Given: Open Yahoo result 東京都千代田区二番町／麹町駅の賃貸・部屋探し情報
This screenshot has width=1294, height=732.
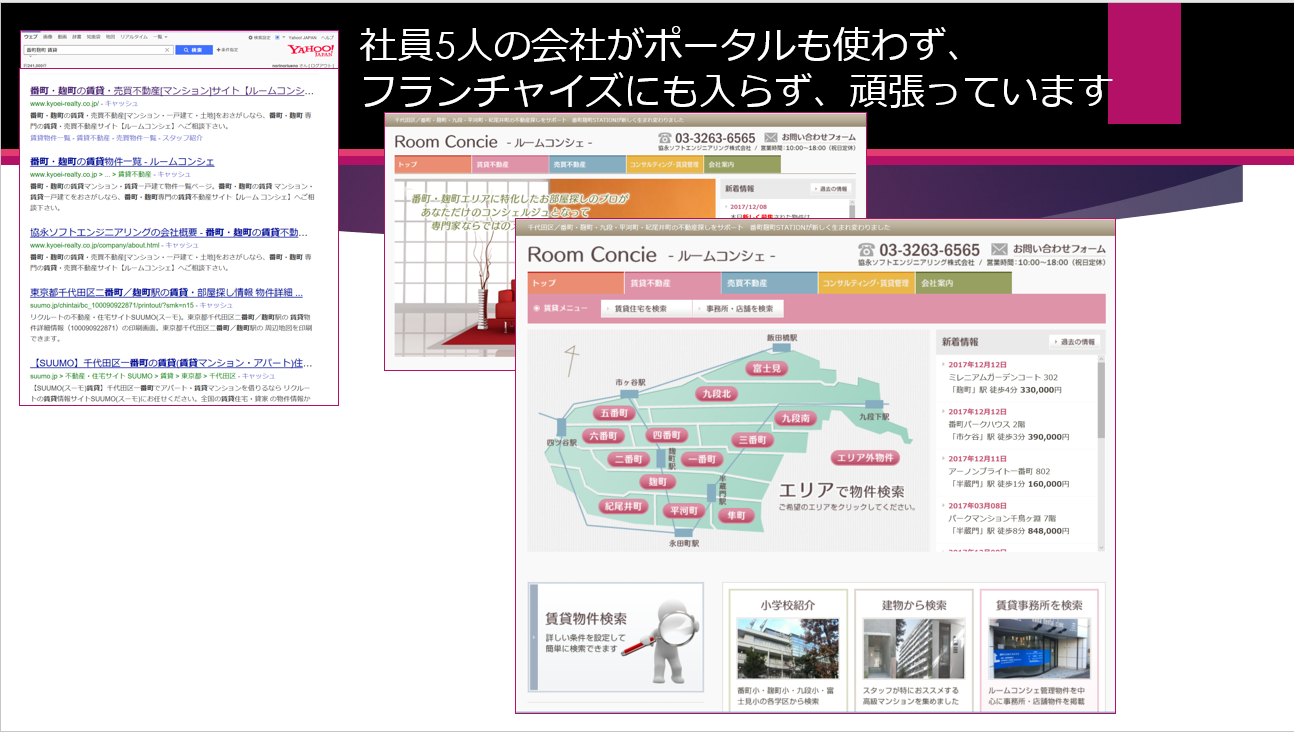Looking at the screenshot, I should click(166, 292).
